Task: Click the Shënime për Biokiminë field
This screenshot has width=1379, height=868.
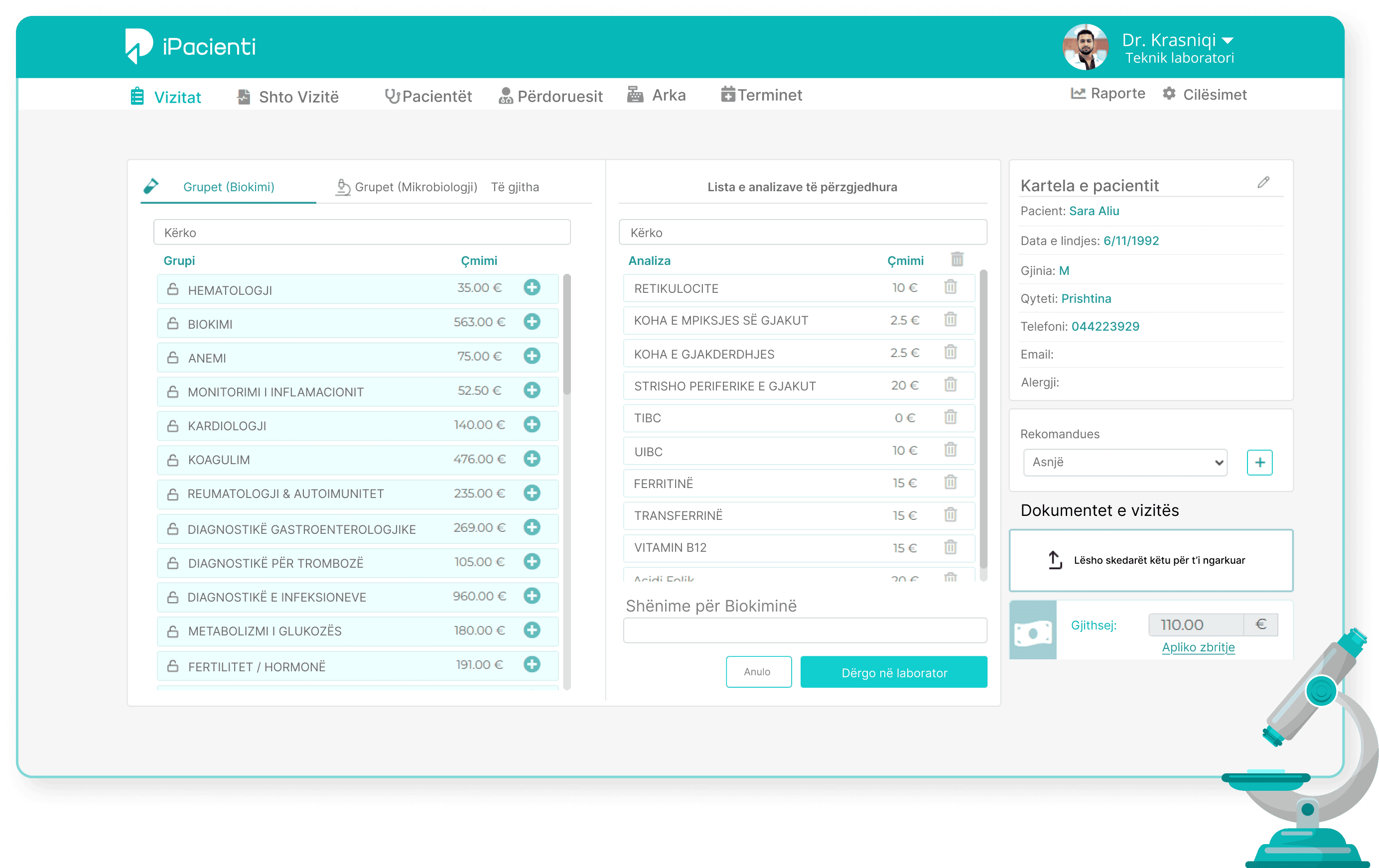Action: coord(805,630)
